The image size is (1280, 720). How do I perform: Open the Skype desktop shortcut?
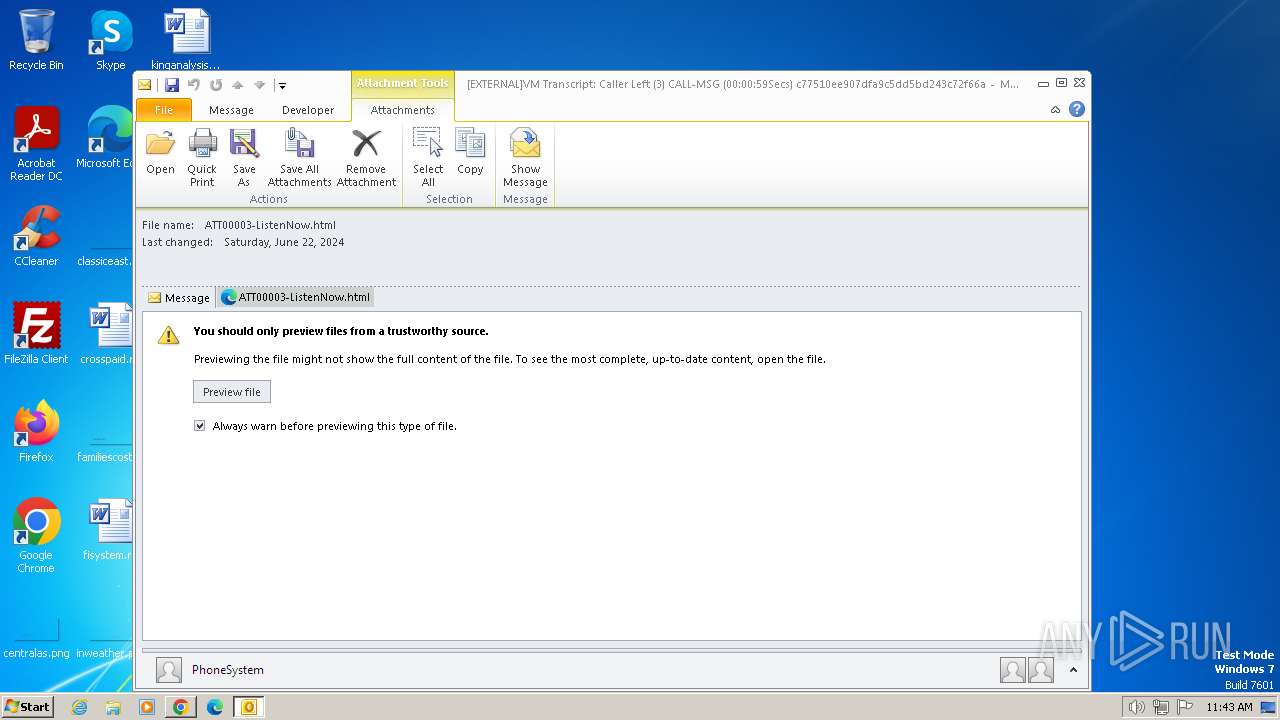tap(111, 40)
